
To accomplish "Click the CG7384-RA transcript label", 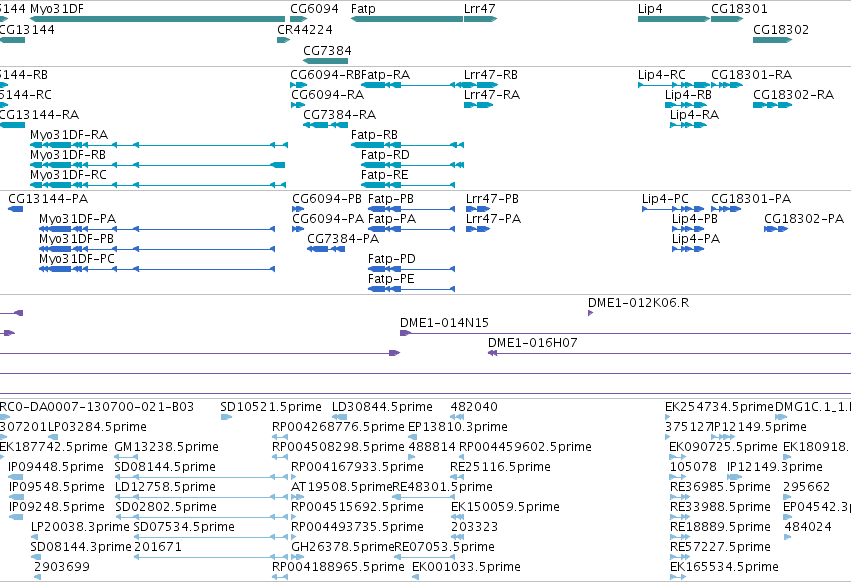I will point(340,115).
